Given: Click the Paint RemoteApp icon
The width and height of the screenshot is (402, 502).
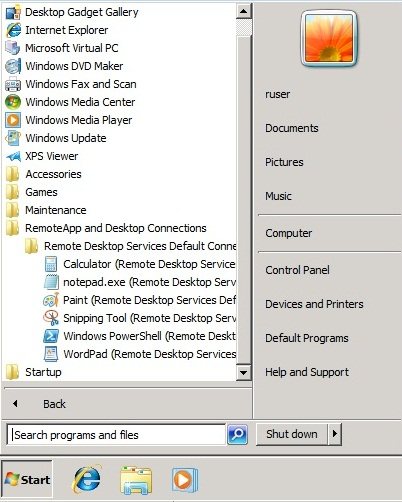Looking at the screenshot, I should point(51,300).
